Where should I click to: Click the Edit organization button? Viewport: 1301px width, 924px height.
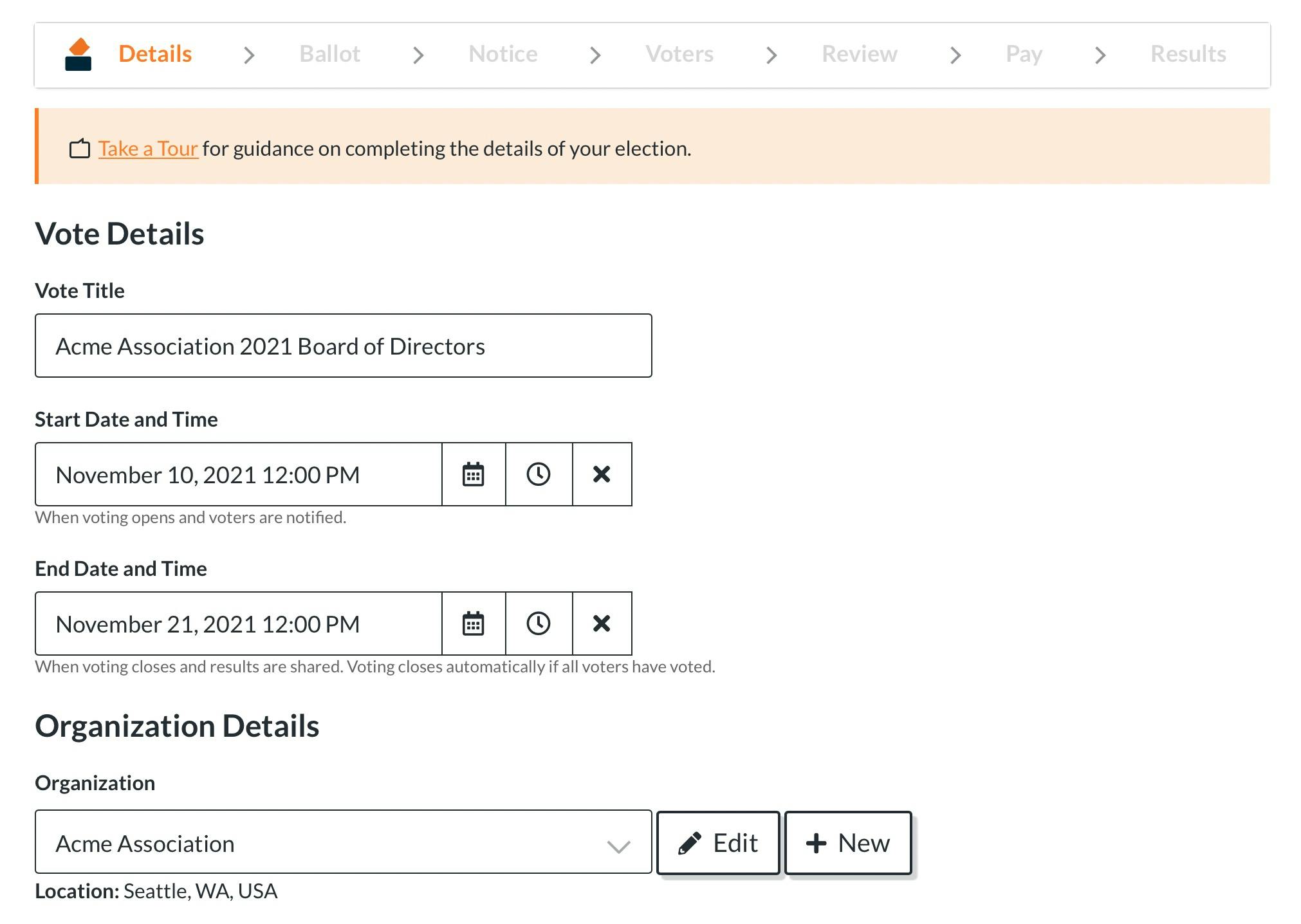(x=717, y=842)
